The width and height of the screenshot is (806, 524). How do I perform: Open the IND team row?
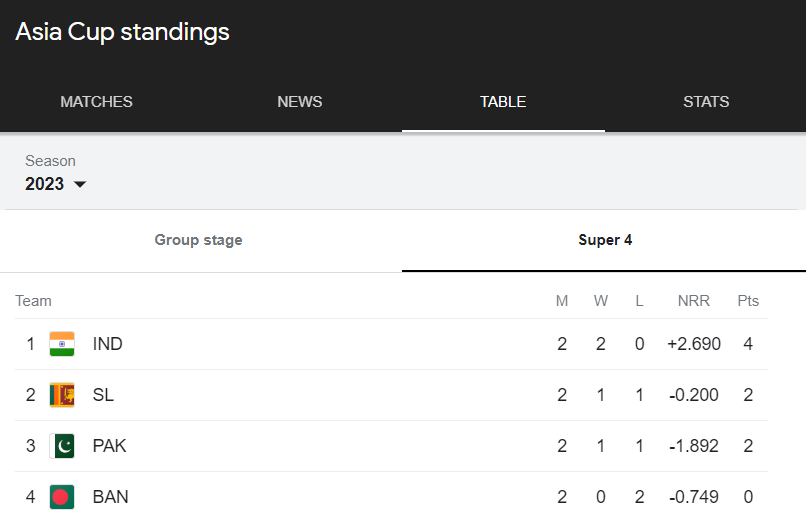pyautogui.click(x=391, y=344)
